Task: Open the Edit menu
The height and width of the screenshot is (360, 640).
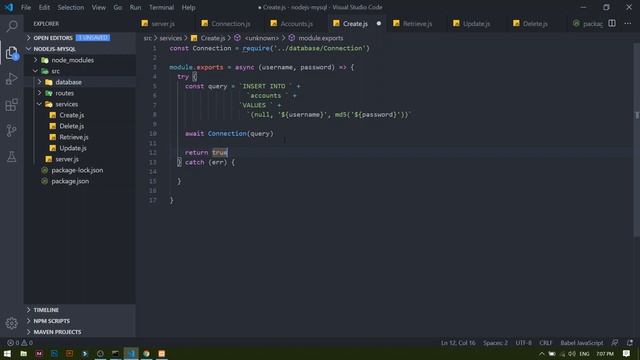Action: pyautogui.click(x=44, y=7)
